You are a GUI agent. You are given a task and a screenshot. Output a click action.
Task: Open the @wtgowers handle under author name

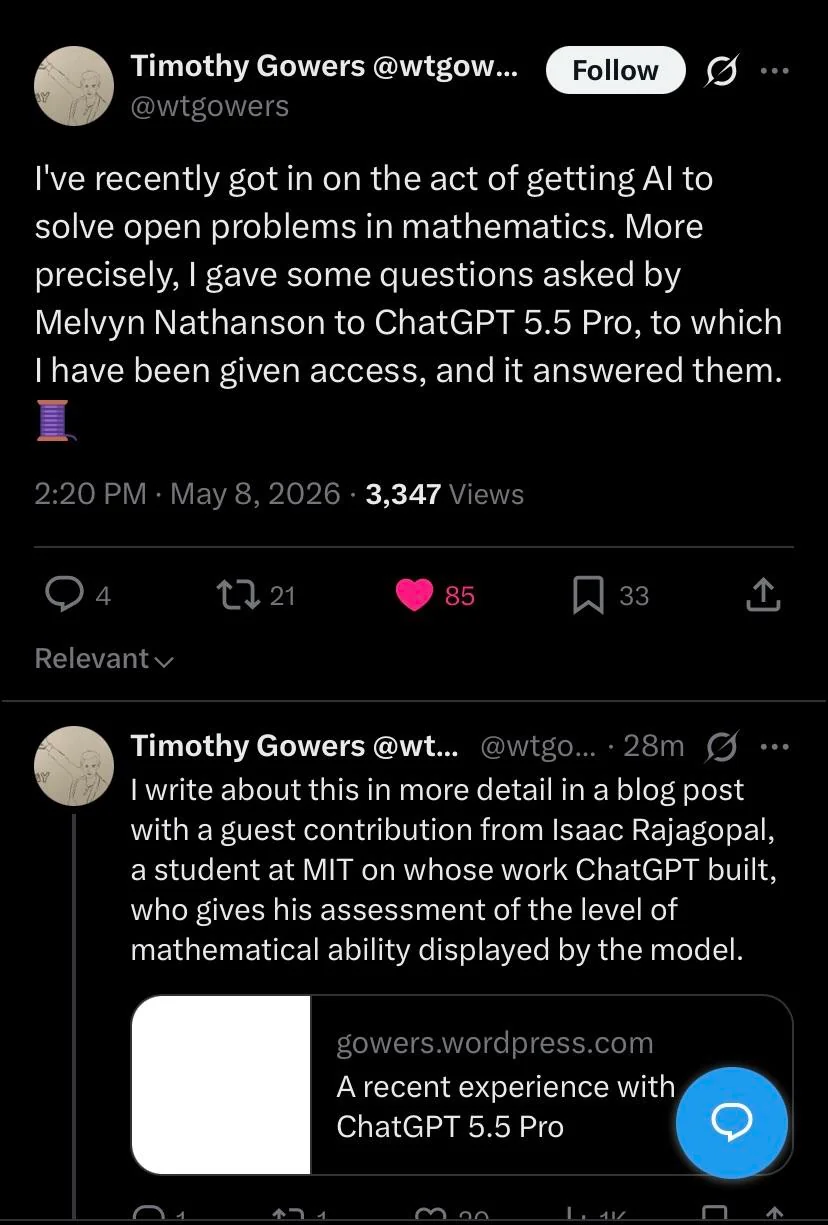tap(210, 106)
